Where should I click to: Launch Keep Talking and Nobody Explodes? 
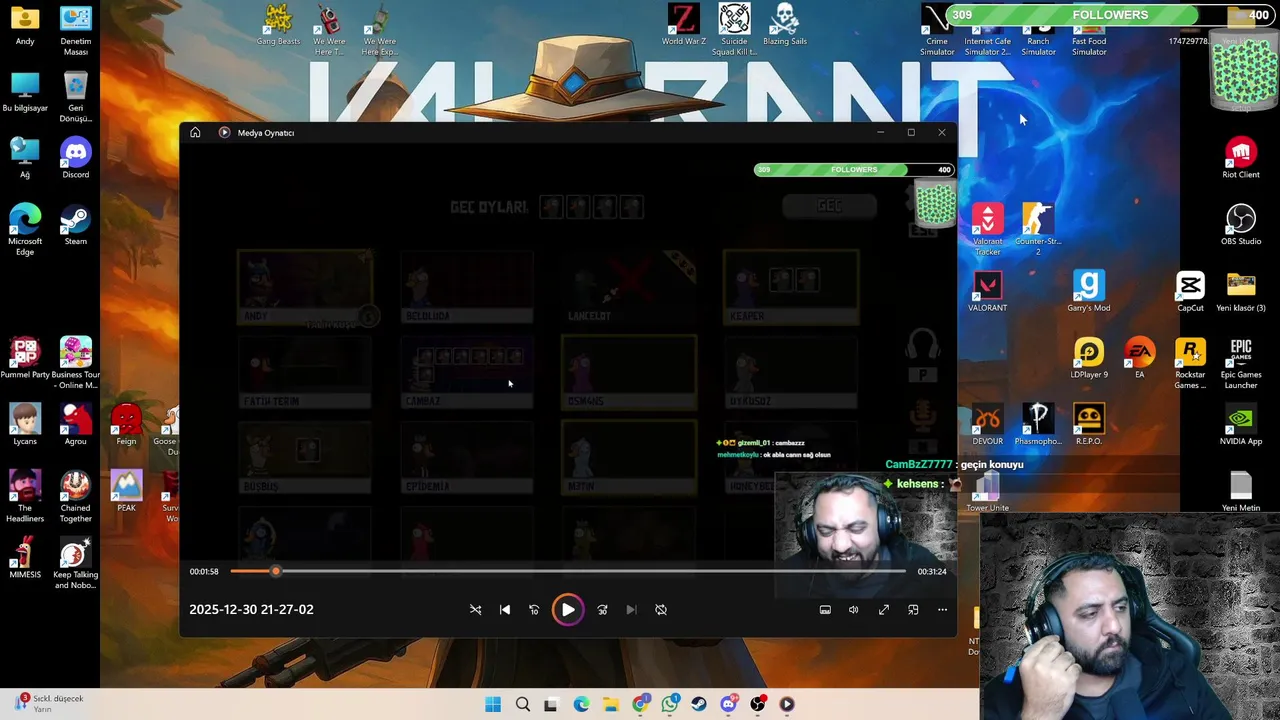pyautogui.click(x=75, y=564)
